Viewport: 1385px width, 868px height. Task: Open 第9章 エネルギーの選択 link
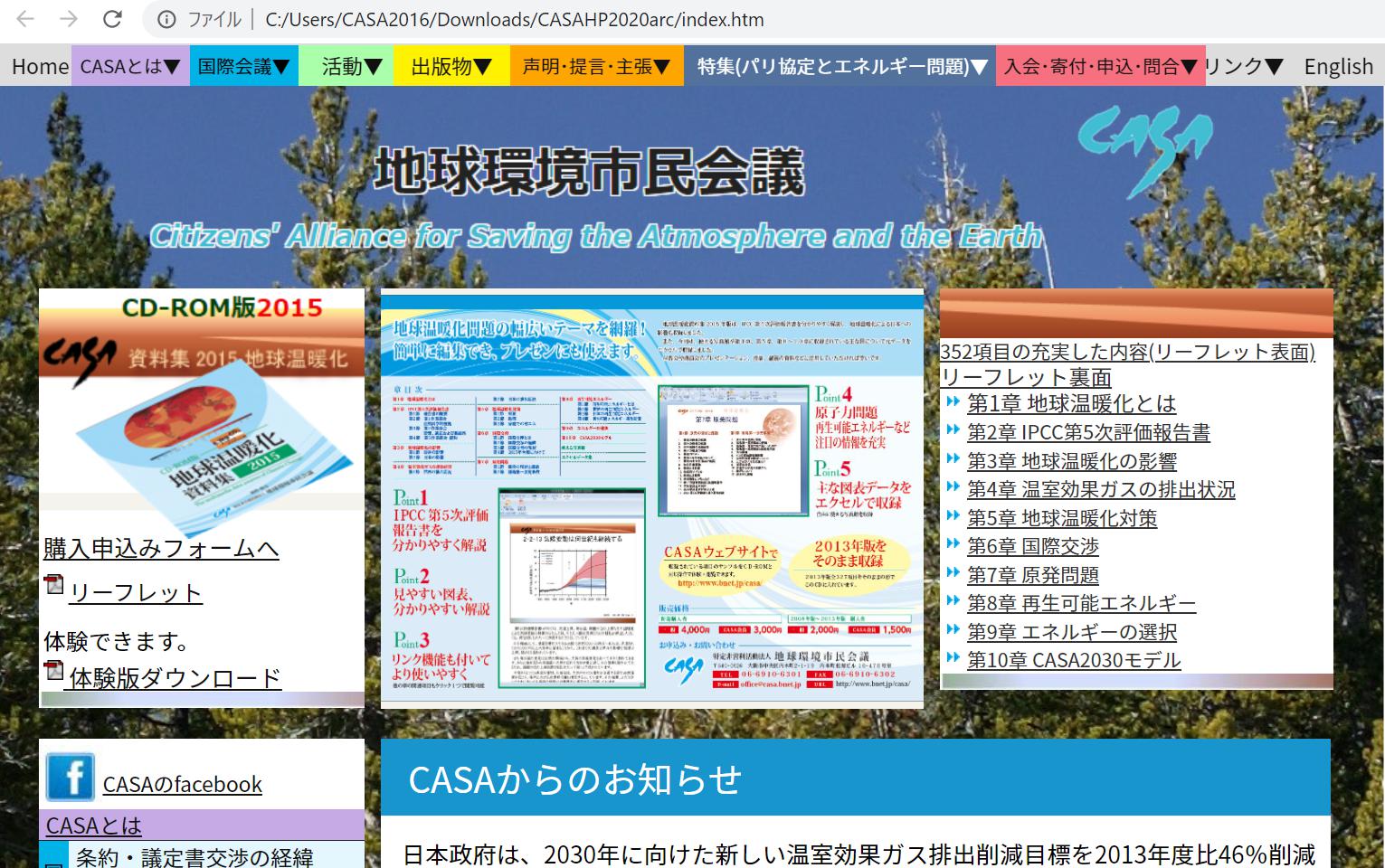pos(1072,632)
